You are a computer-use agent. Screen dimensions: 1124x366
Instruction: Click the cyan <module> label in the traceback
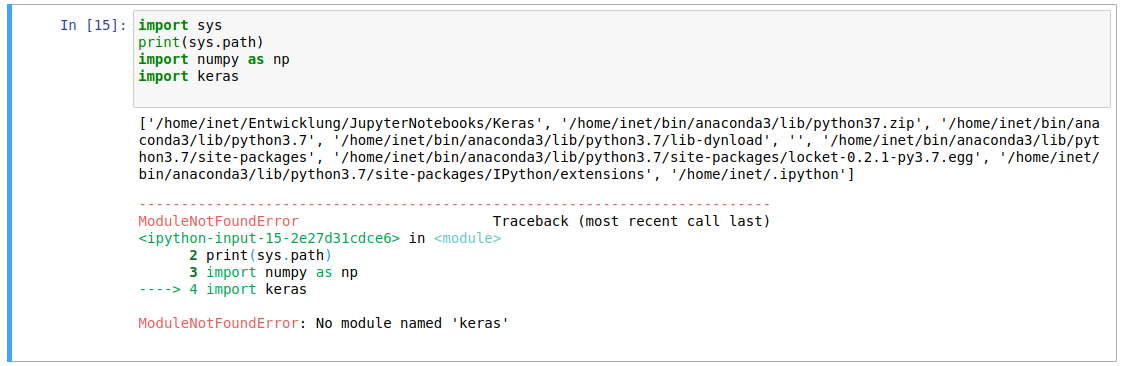pyautogui.click(x=467, y=239)
